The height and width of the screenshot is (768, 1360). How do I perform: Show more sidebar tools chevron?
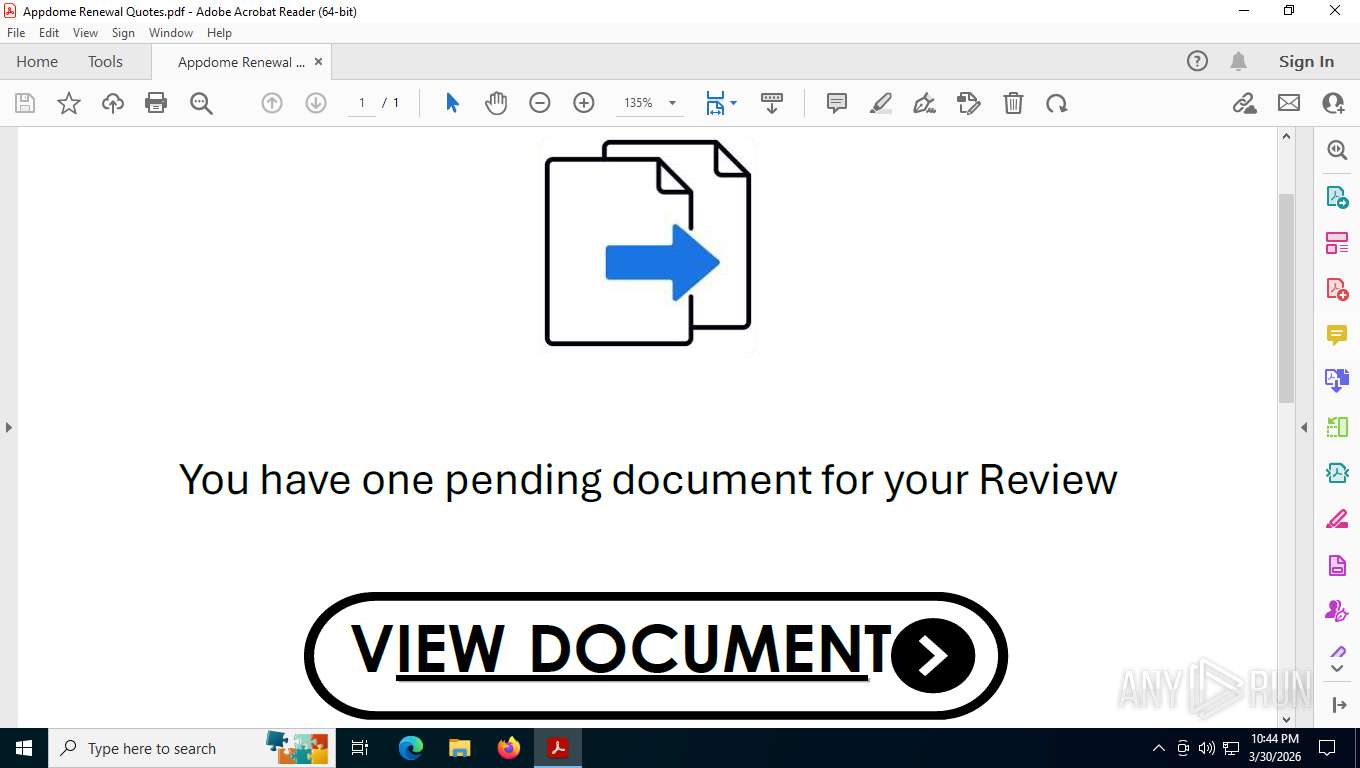pos(1337,668)
